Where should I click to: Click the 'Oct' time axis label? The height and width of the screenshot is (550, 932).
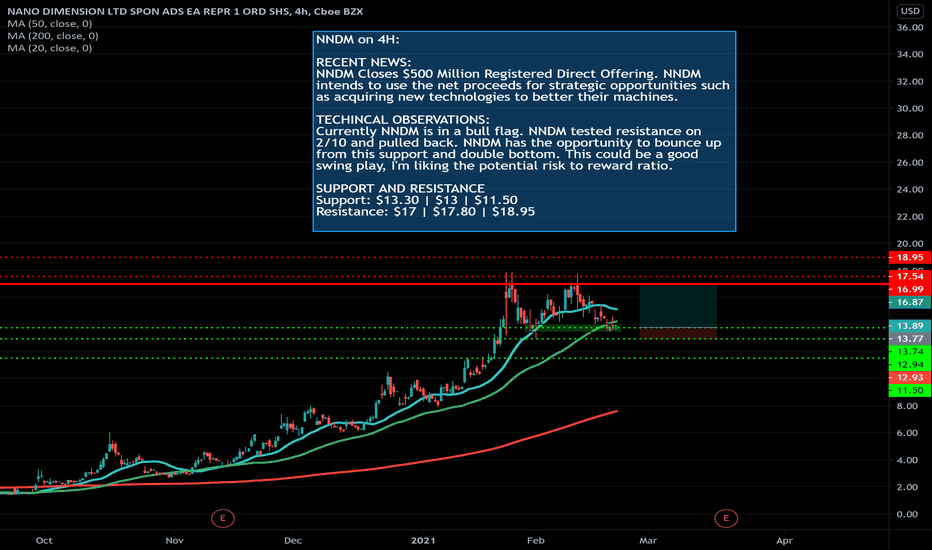44,540
